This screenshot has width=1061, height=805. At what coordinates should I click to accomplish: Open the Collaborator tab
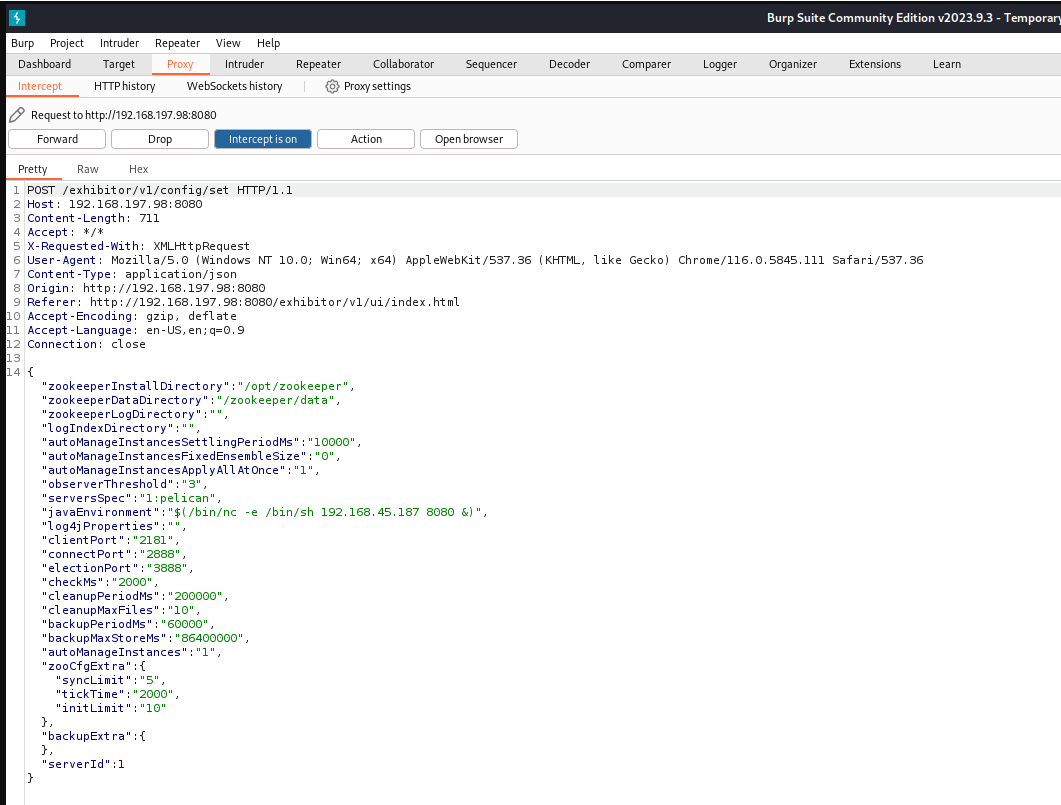(x=403, y=64)
